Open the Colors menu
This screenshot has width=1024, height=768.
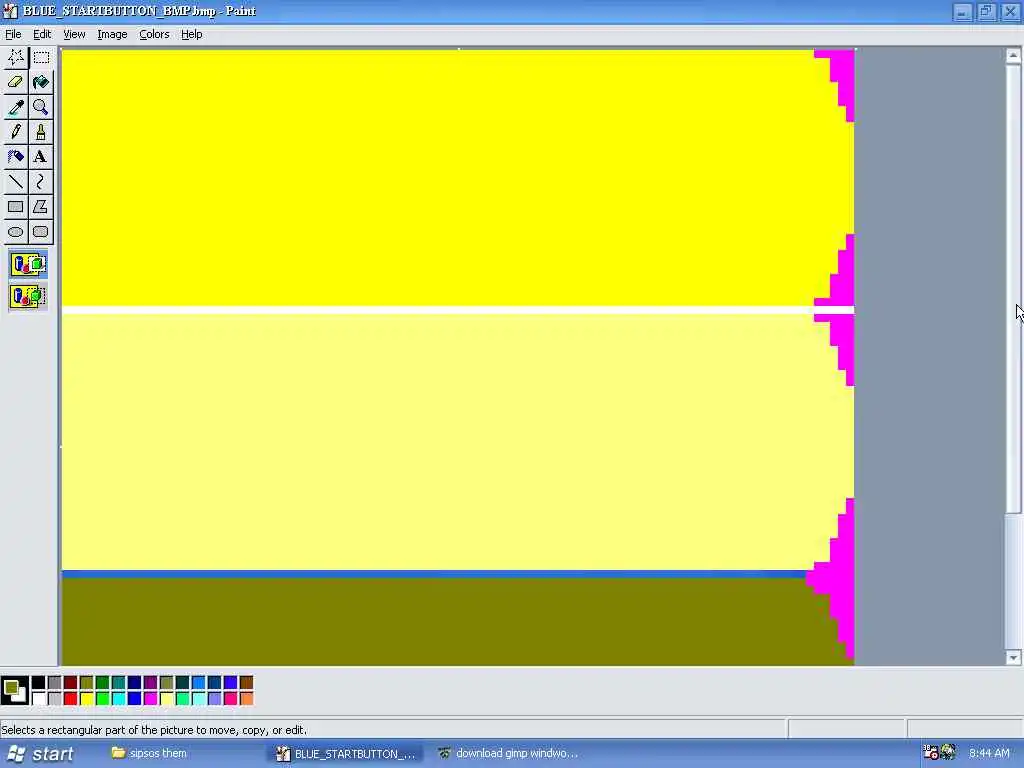pos(154,35)
